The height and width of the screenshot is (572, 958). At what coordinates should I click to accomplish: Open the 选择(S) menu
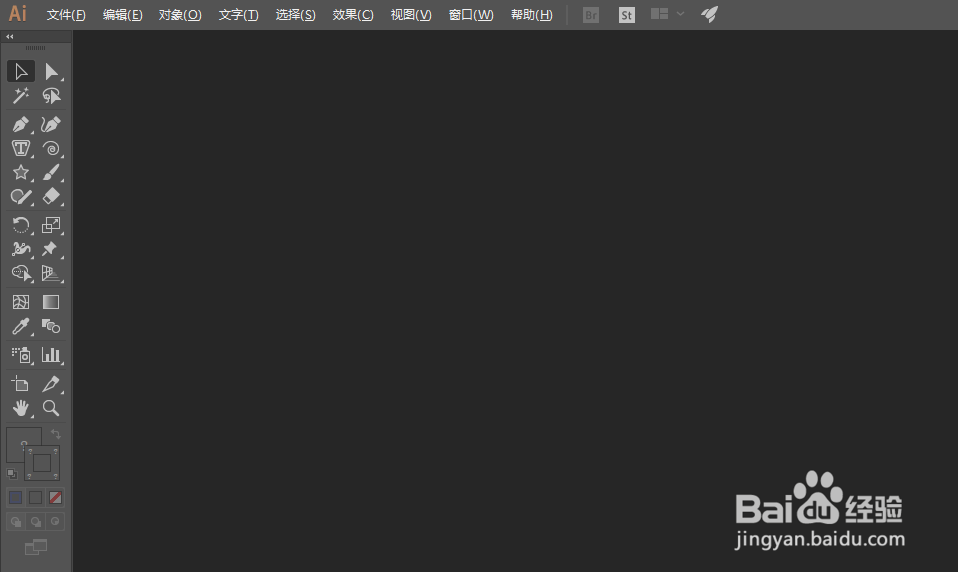[295, 15]
